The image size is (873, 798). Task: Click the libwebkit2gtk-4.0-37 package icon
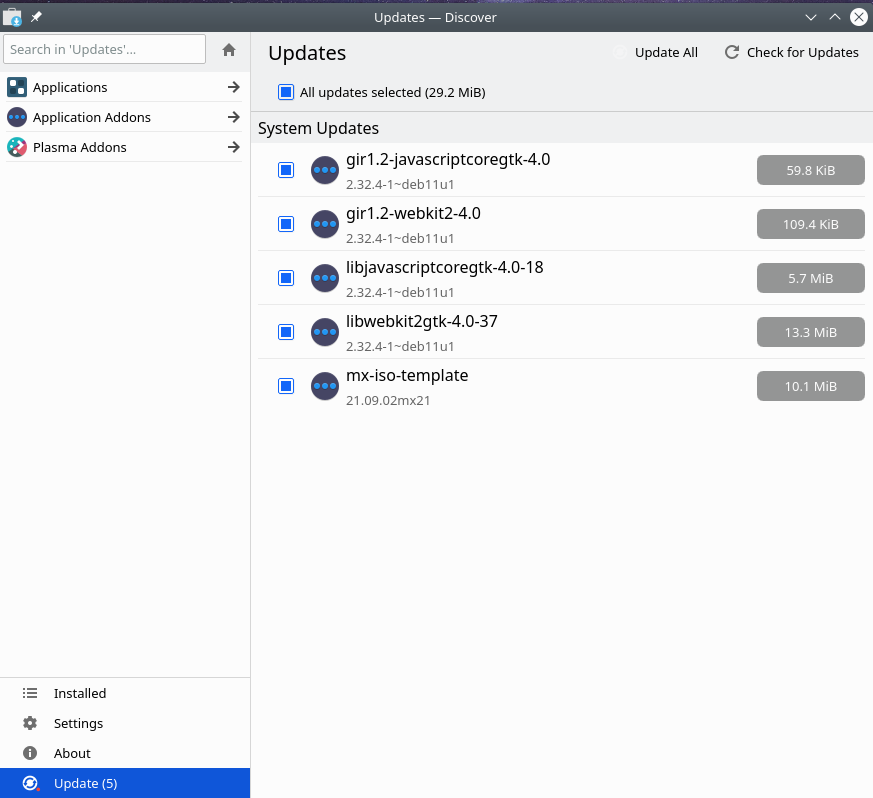pos(325,332)
